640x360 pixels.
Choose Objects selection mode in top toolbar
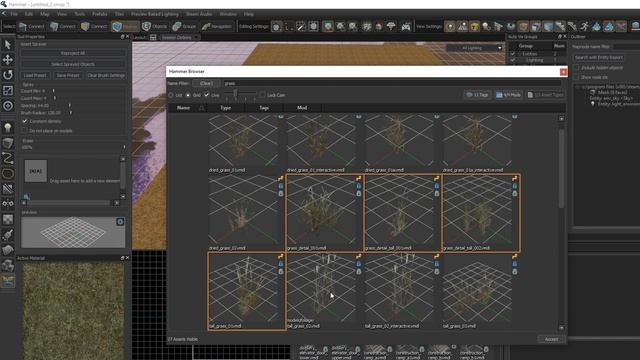[155, 26]
